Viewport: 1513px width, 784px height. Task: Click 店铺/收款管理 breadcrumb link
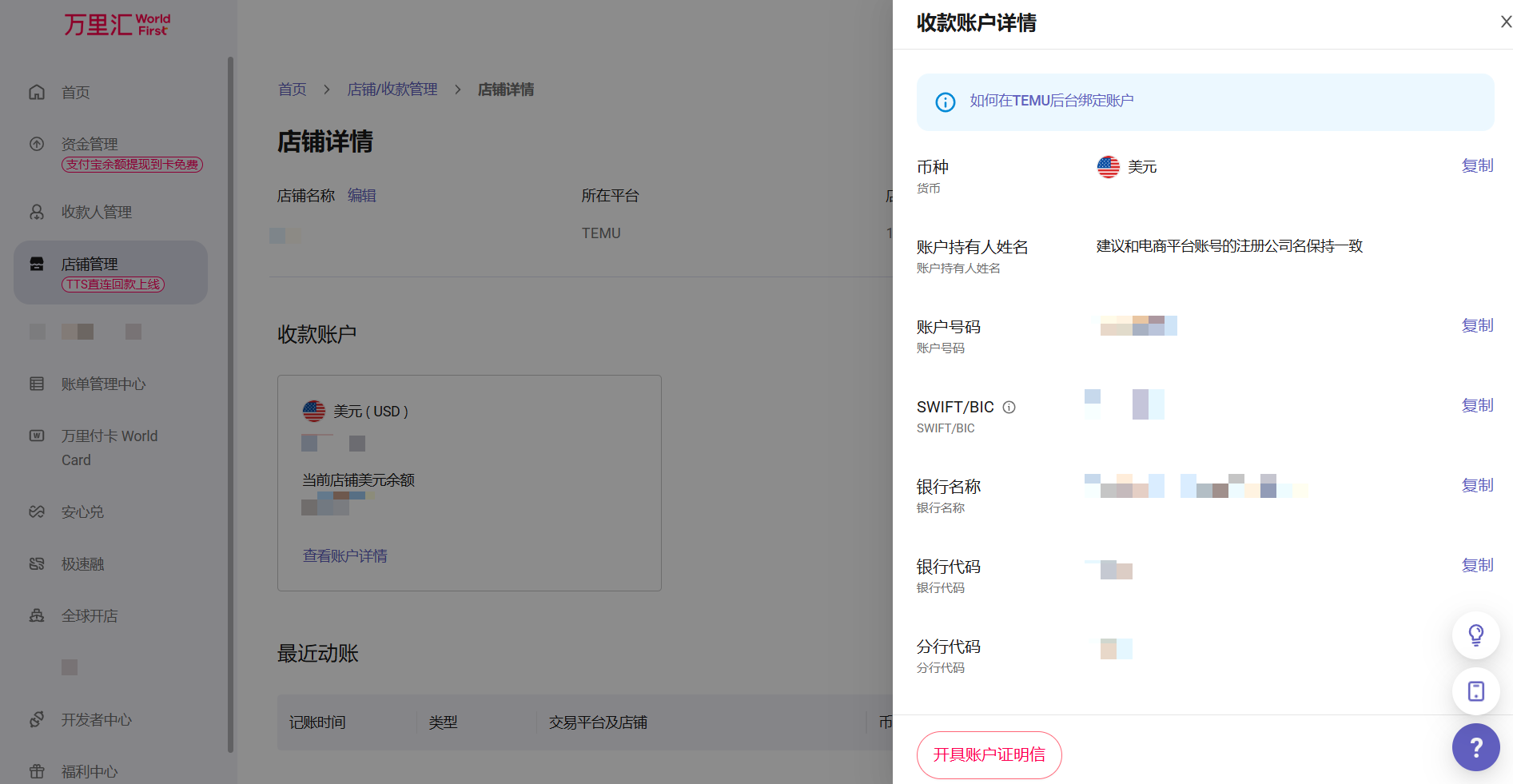pyautogui.click(x=392, y=90)
